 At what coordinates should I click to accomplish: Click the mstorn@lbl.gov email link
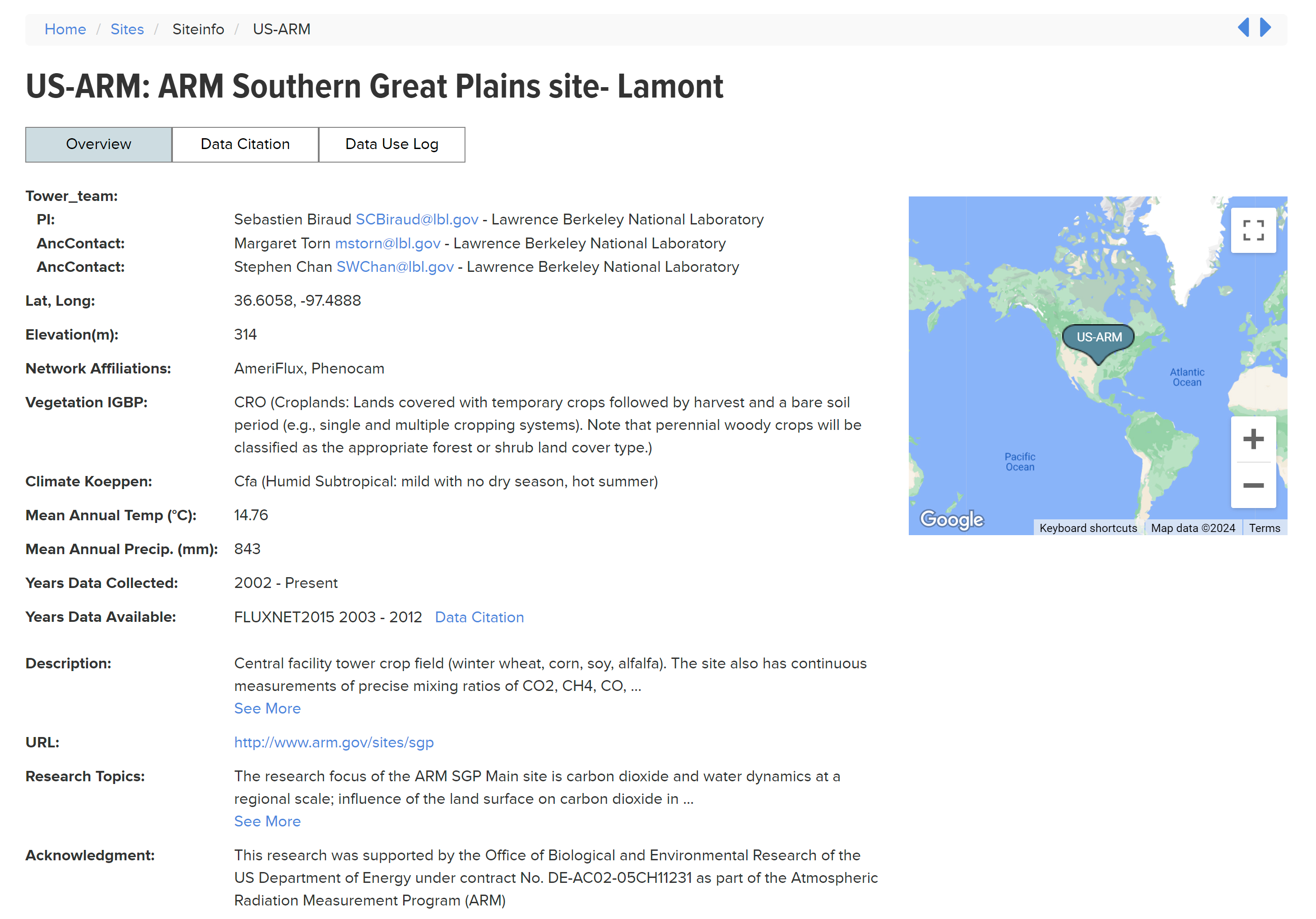pos(387,244)
